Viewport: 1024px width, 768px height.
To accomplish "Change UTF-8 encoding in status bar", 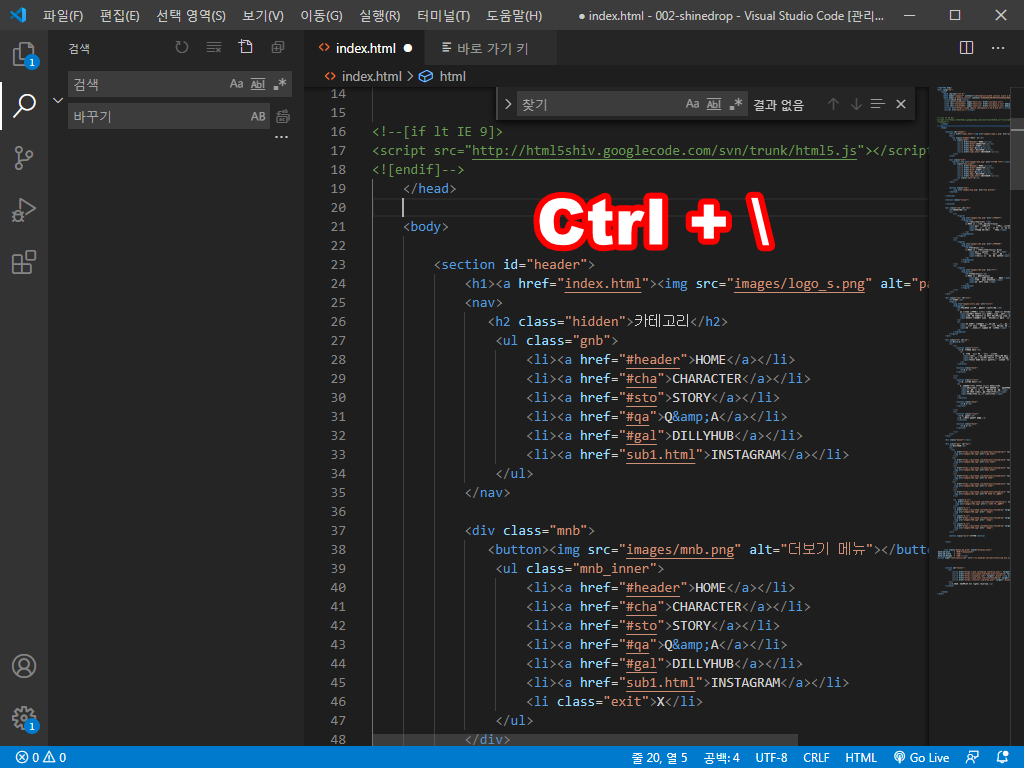I will (x=771, y=758).
